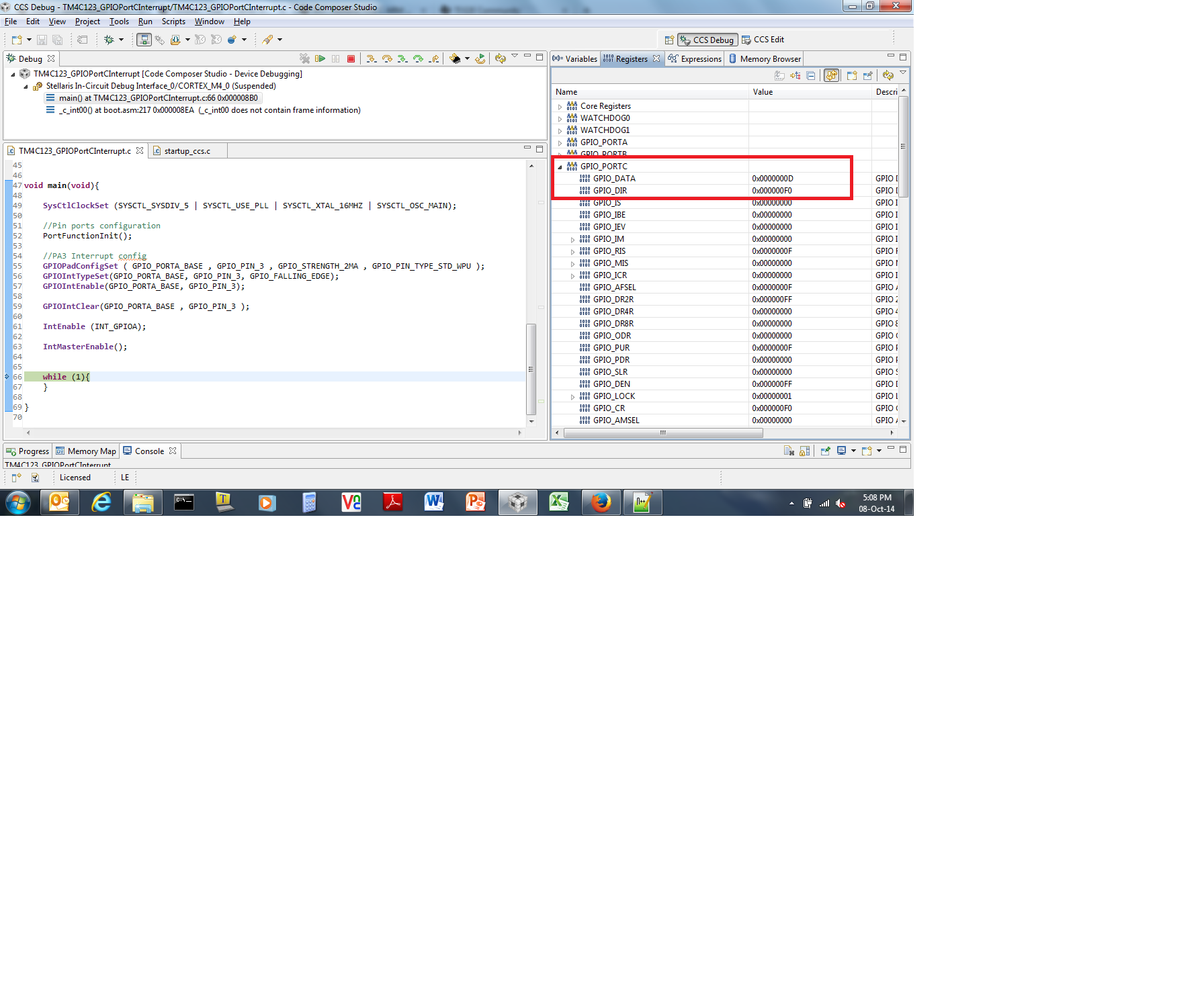Click the GPIO_DATA value 0x0000000D

[x=773, y=179]
